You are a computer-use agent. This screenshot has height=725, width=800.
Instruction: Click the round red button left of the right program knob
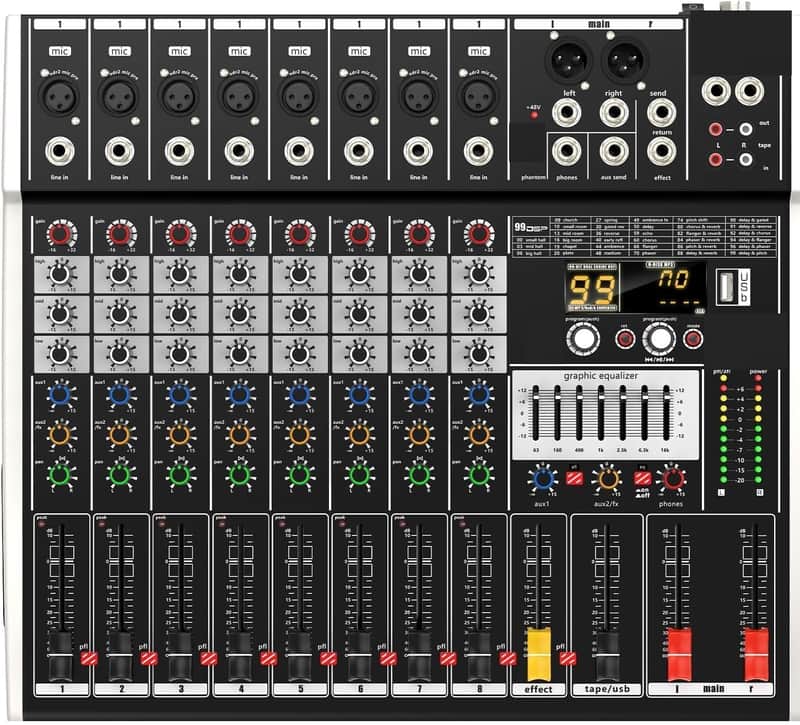pyautogui.click(x=625, y=339)
